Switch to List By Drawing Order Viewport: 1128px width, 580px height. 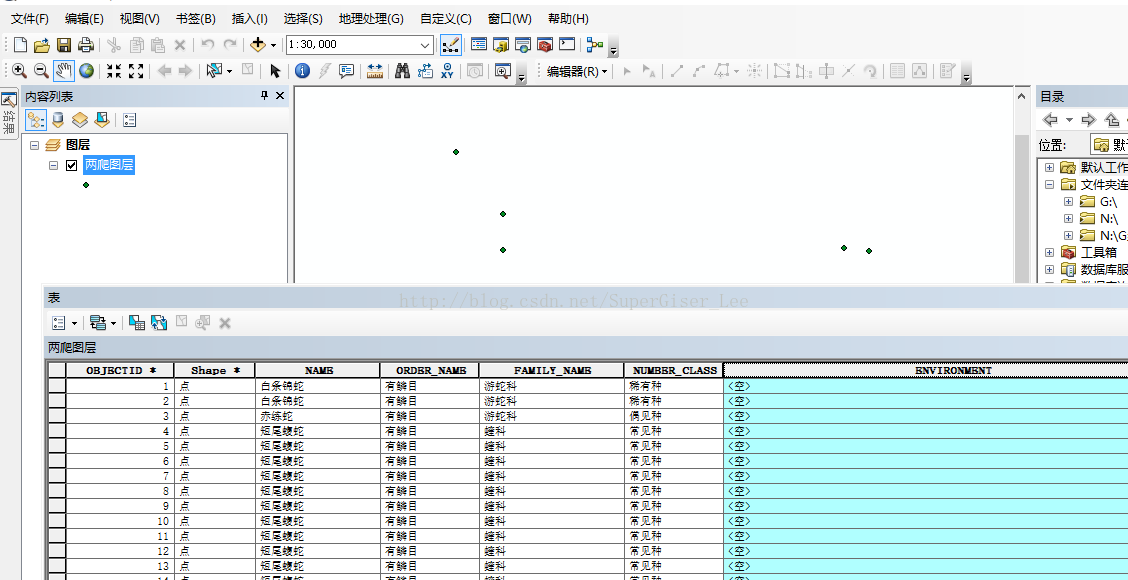(x=36, y=119)
